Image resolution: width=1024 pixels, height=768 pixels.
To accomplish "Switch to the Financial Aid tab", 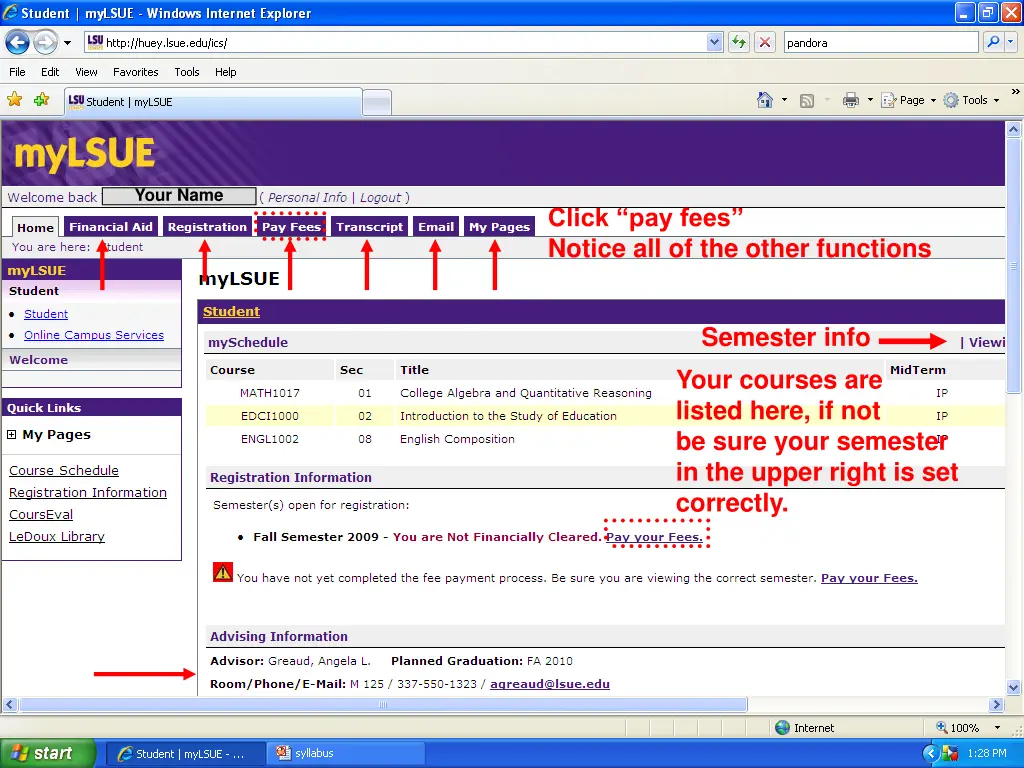I will coord(111,227).
